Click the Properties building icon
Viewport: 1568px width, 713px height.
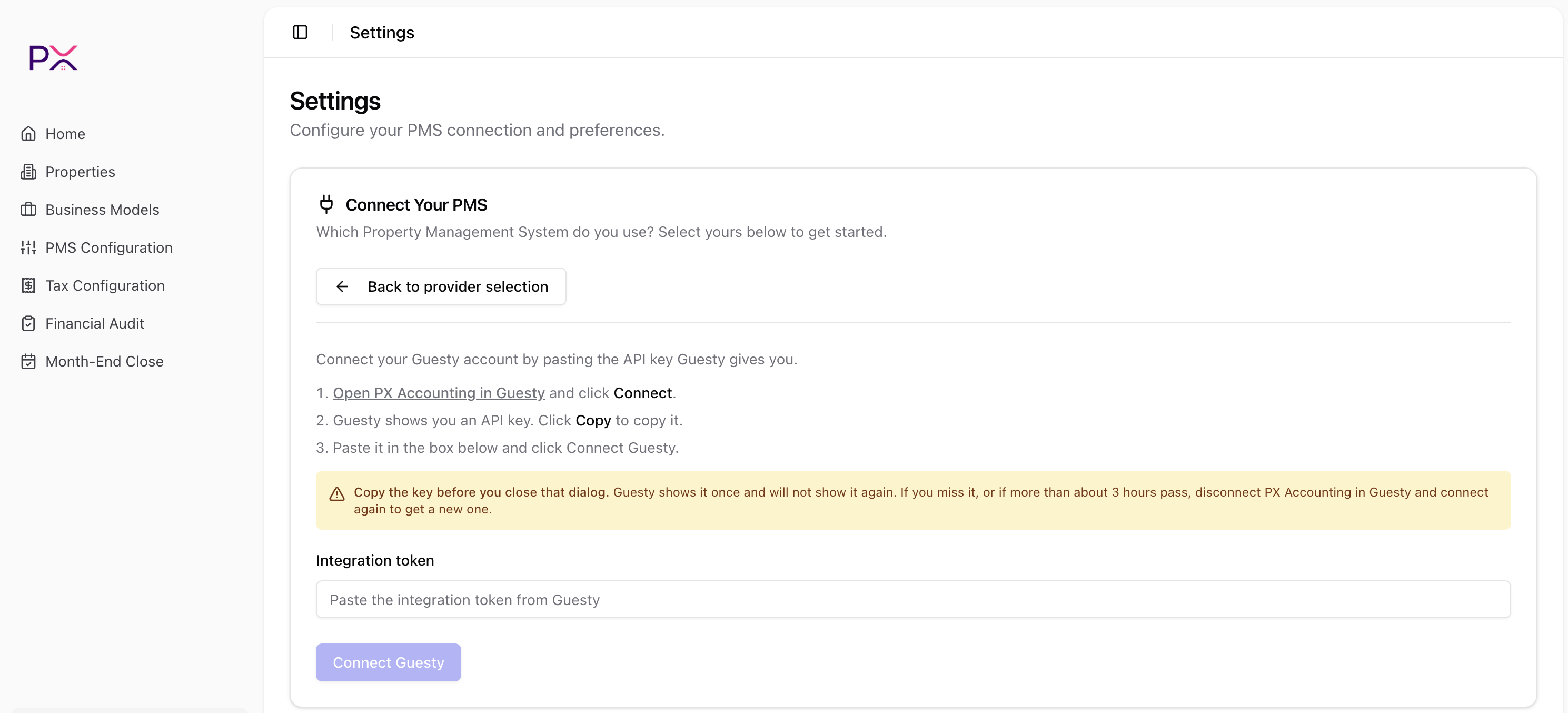(x=28, y=172)
